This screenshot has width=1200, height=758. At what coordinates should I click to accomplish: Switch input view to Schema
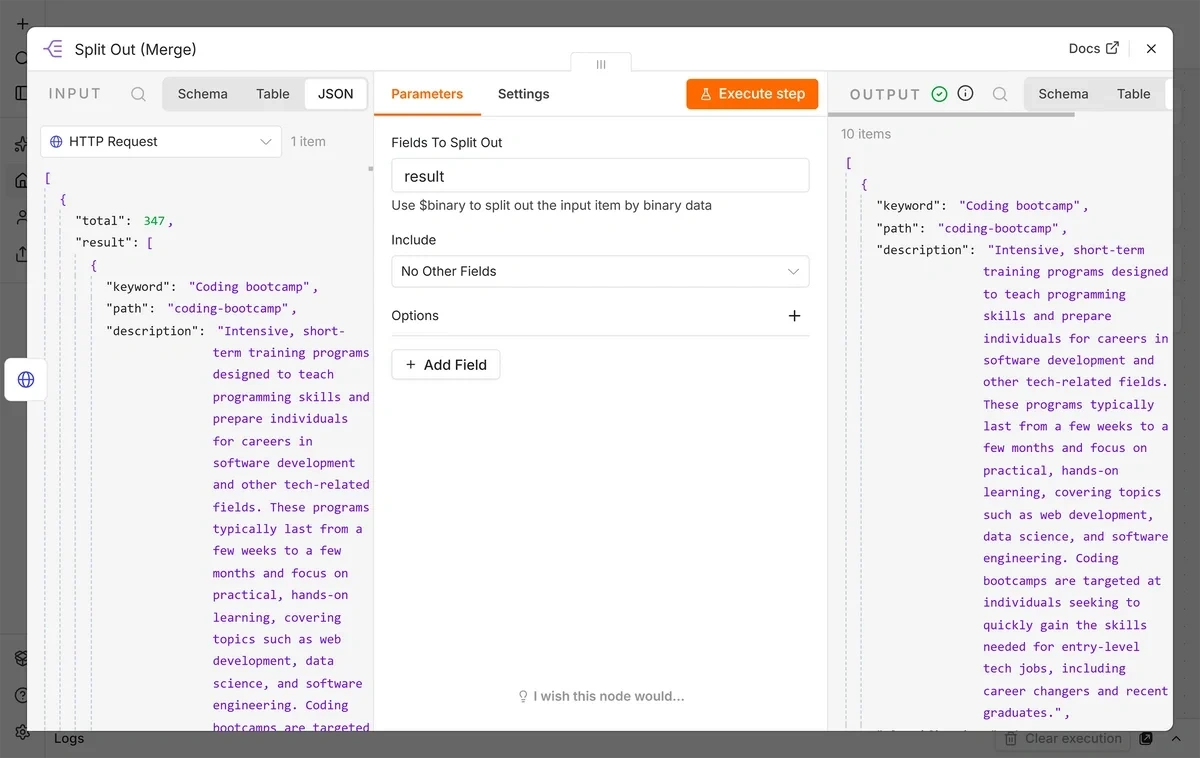coord(203,94)
